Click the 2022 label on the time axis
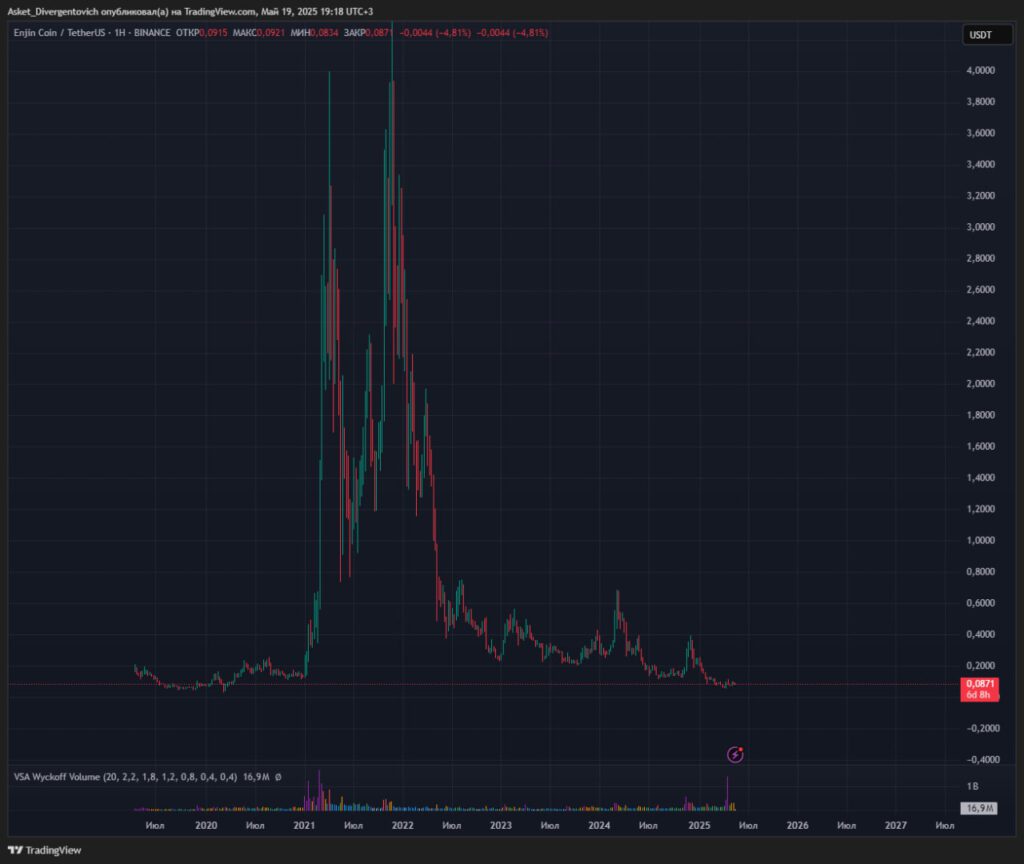1024x864 pixels. coord(402,826)
